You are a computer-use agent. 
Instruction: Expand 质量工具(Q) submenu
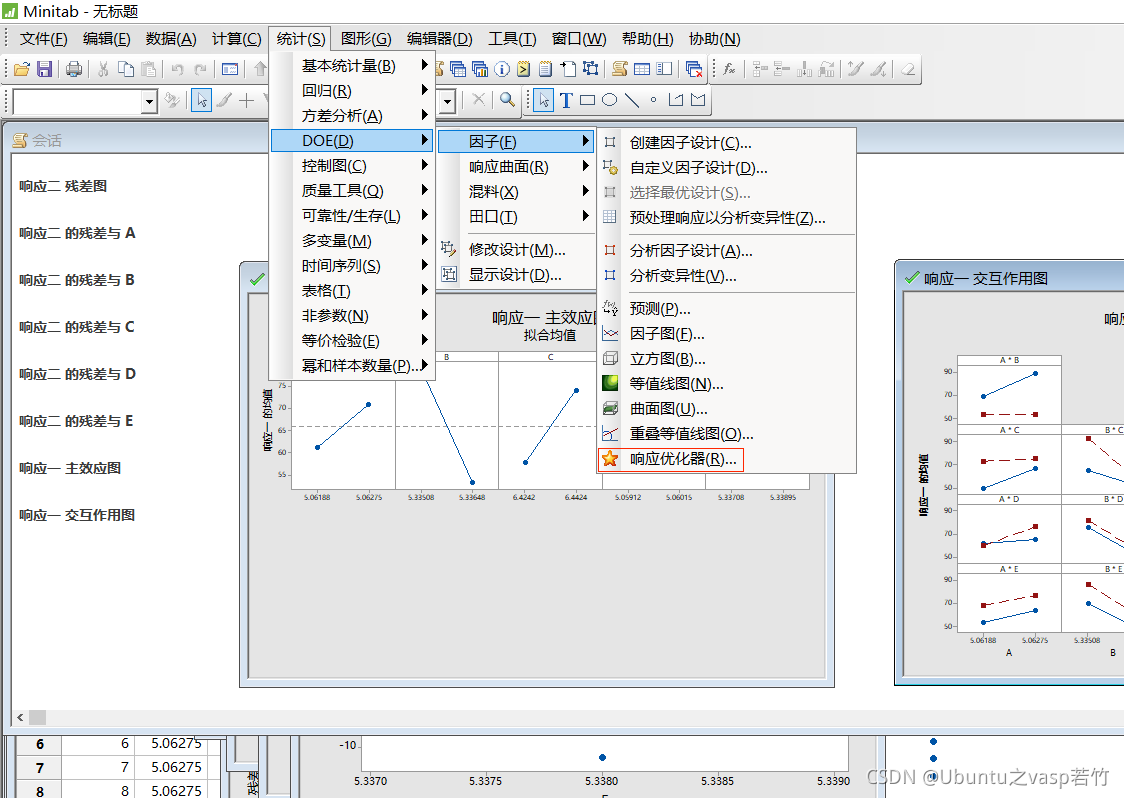tap(353, 191)
